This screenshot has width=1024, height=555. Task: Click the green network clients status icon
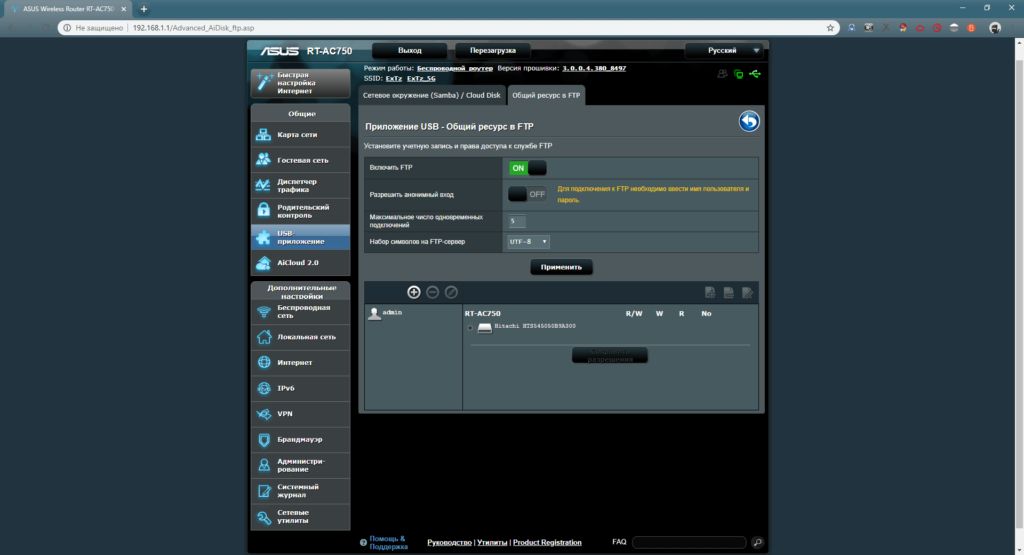point(738,74)
